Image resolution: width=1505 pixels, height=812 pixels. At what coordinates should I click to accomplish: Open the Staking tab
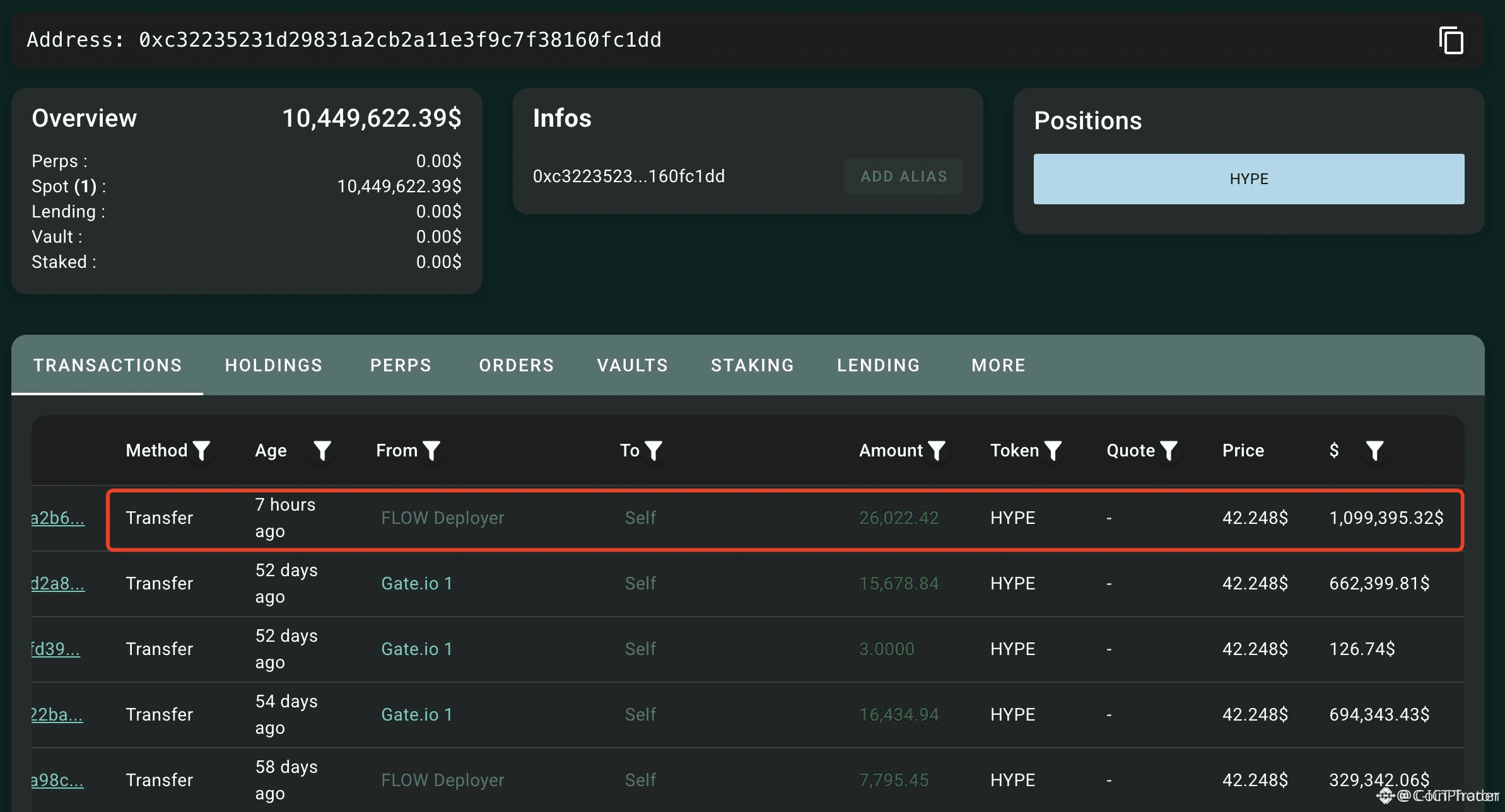(x=752, y=365)
